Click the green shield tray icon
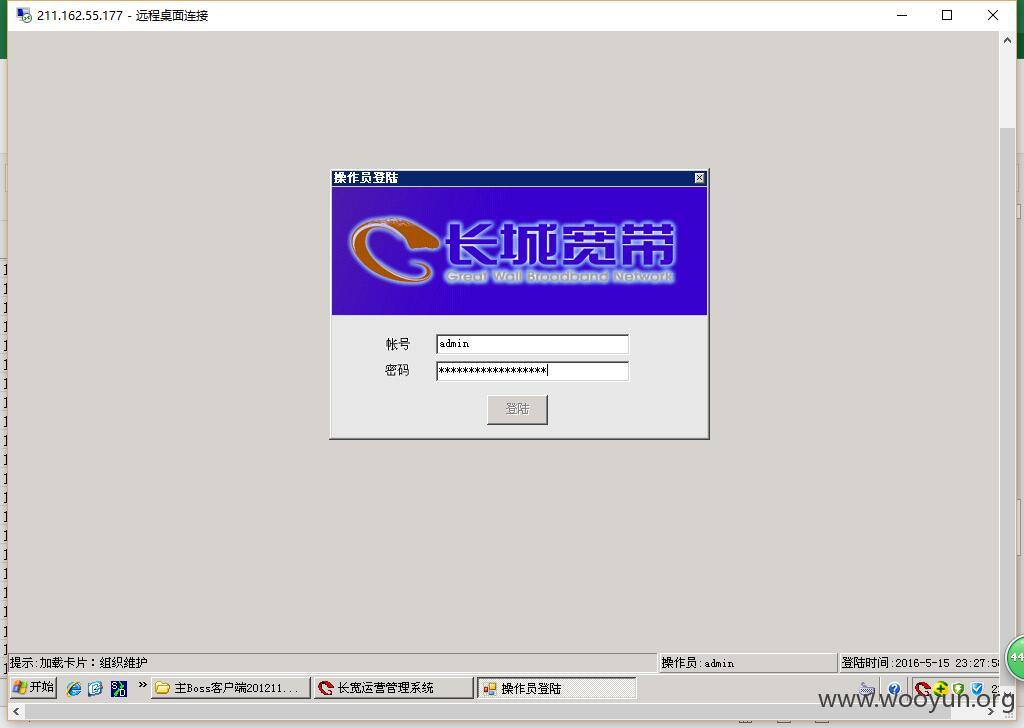This screenshot has height=728, width=1024. tap(959, 689)
